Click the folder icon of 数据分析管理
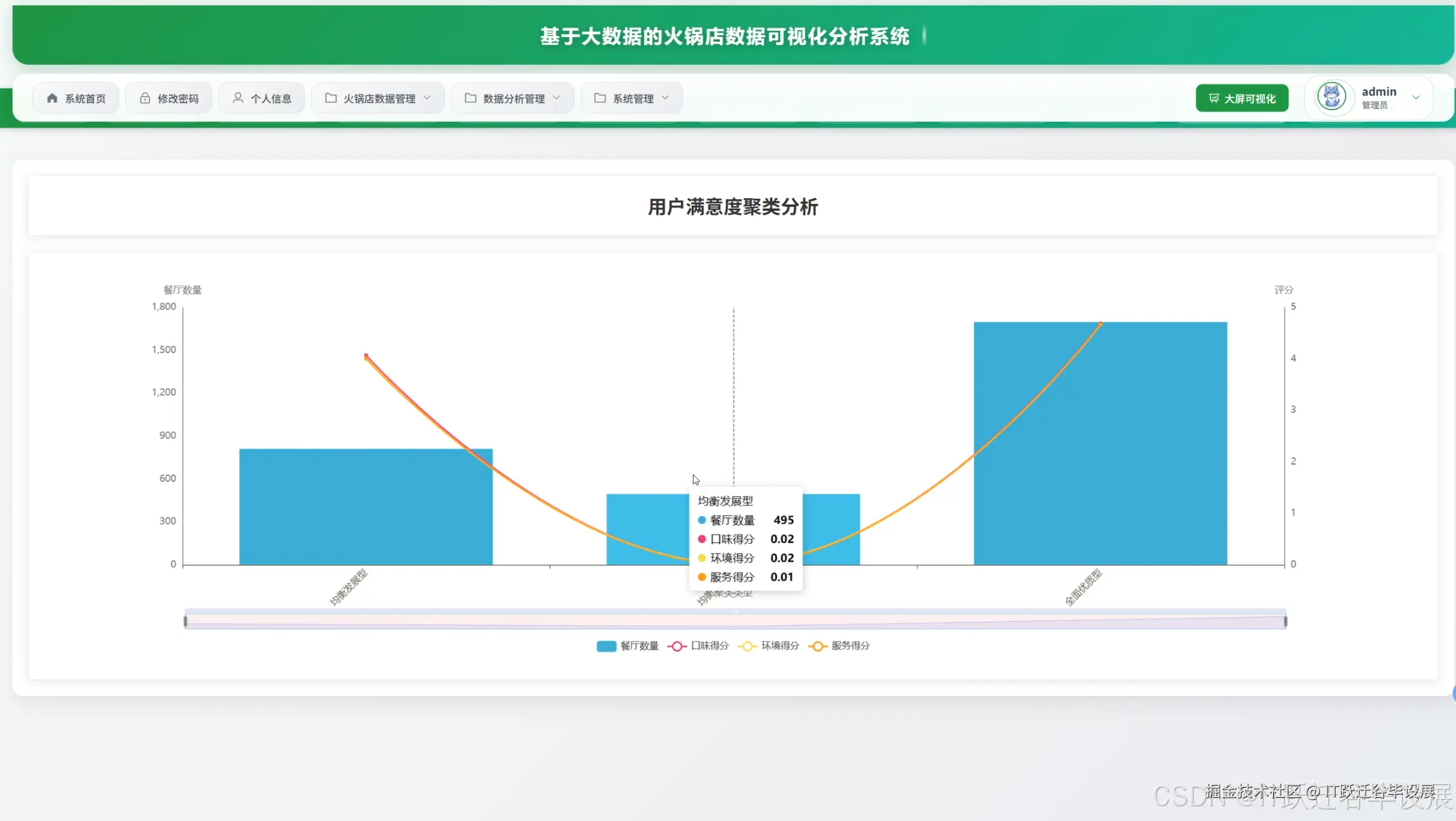Image resolution: width=1456 pixels, height=821 pixels. click(471, 97)
